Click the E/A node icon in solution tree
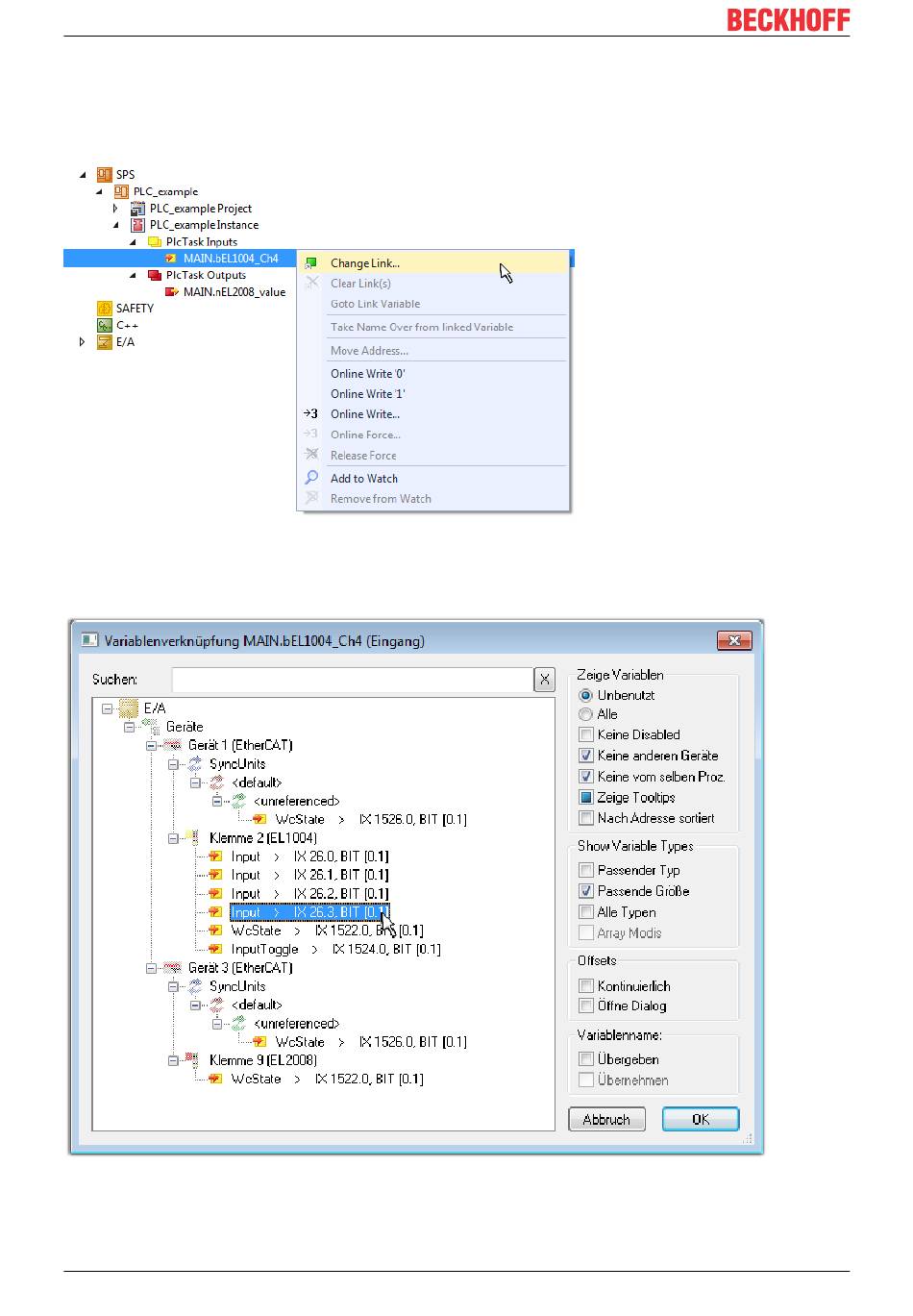913x1316 pixels. (104, 341)
